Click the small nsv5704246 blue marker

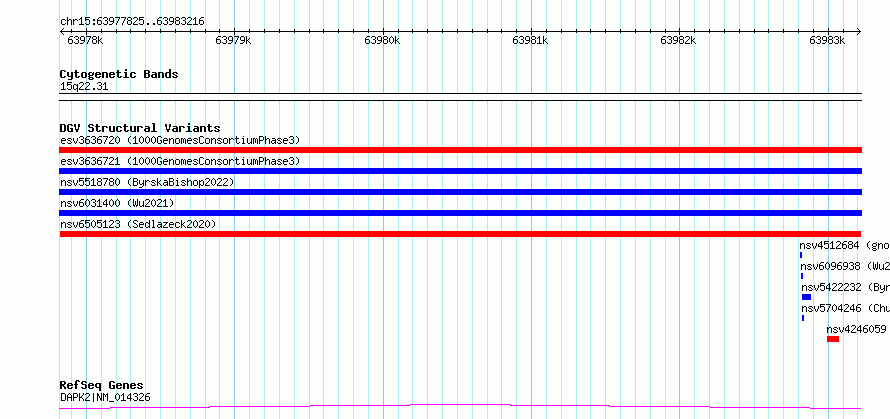(803, 318)
